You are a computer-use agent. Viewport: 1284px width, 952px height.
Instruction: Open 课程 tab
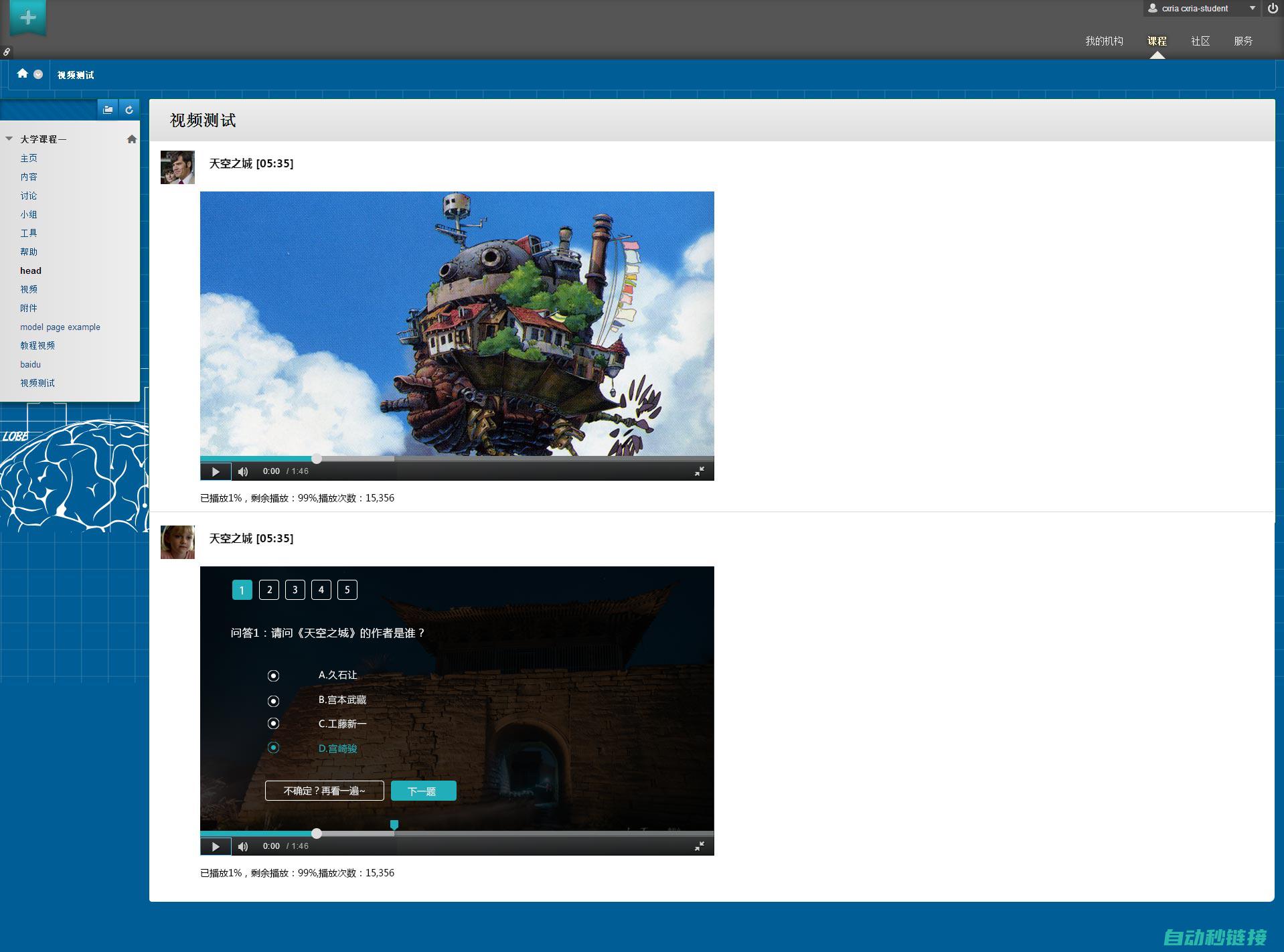1157,41
